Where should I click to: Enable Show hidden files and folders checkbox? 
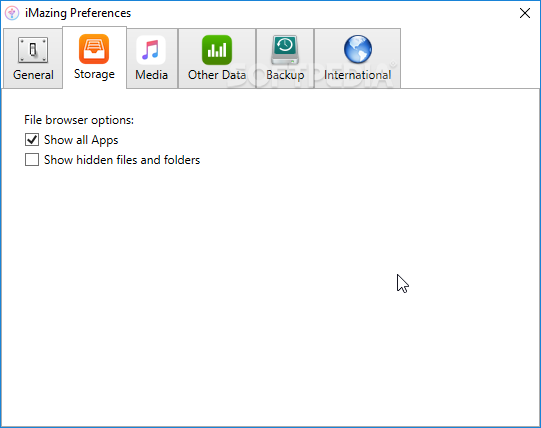point(32,160)
